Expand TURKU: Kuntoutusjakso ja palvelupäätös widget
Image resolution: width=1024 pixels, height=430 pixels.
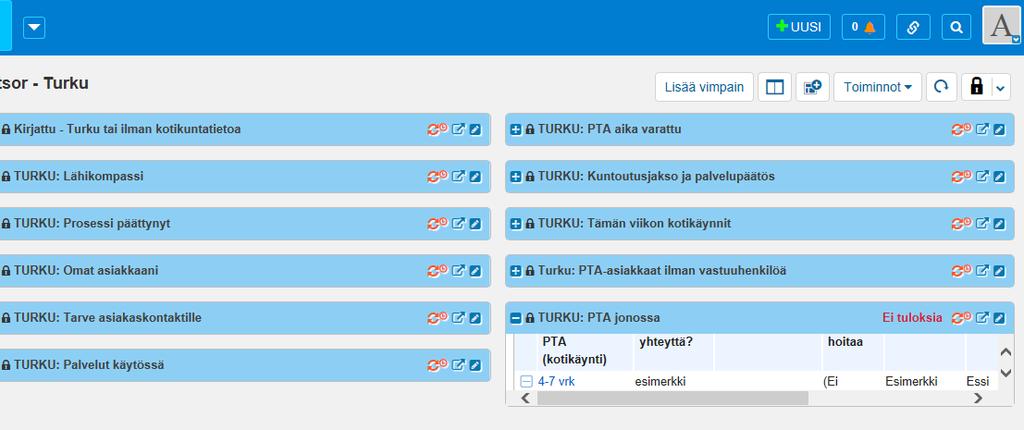pos(516,176)
